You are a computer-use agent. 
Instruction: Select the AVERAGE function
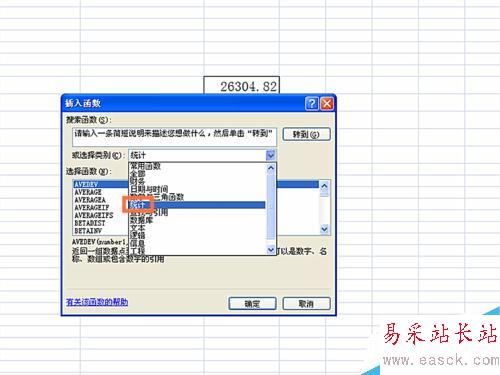click(88, 192)
